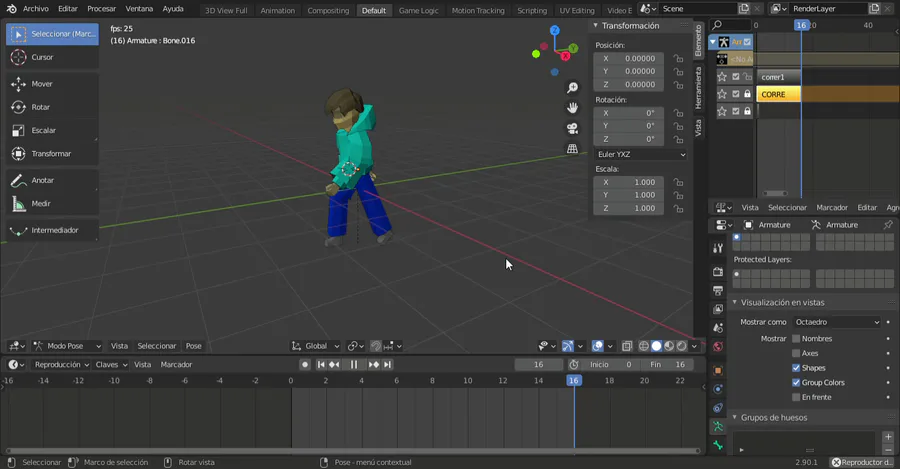The image size is (900, 469).
Task: Add bone group with plus button
Action: [888, 436]
